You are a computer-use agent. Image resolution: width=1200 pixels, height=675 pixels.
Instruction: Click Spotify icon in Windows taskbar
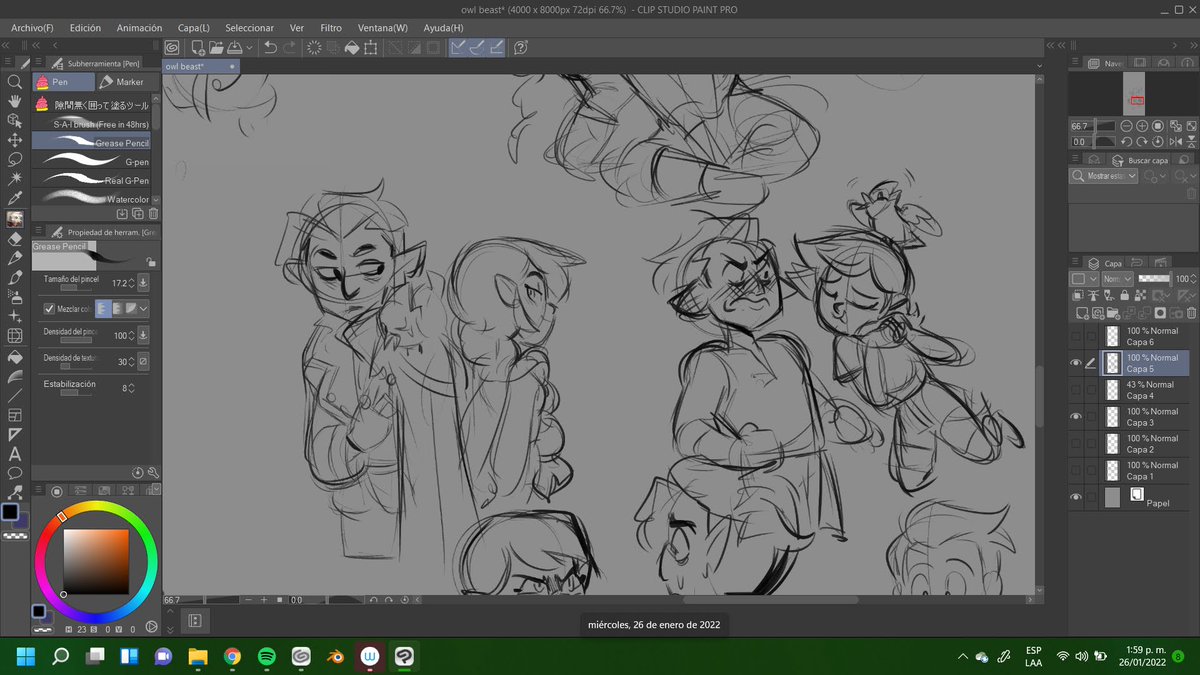(x=267, y=656)
